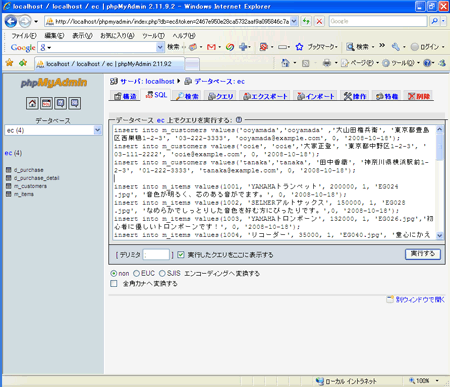Click the SQL textarea scrollbar down arrow
This screenshot has height=387, width=450.
point(440,235)
